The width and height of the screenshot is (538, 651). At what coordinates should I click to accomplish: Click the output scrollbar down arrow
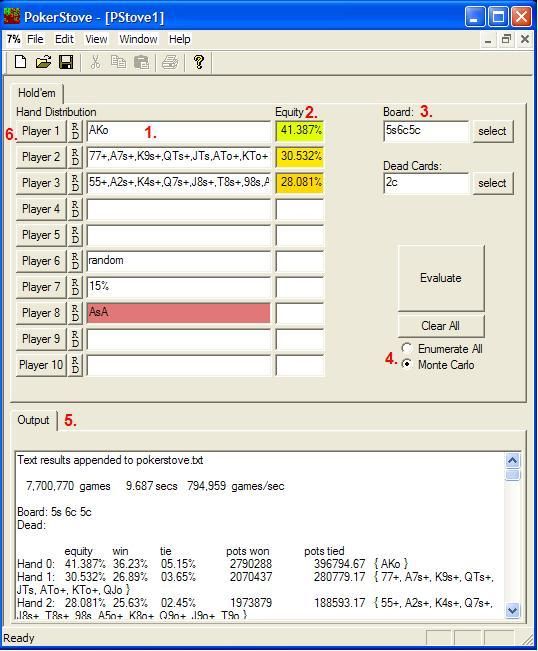pyautogui.click(x=513, y=610)
